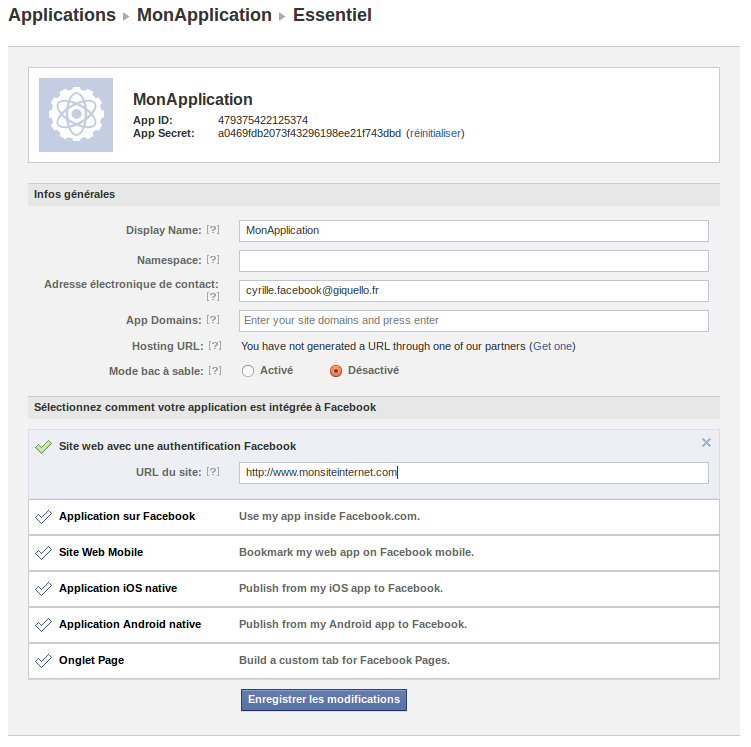Go to Applications in the breadcrumb
The image size is (751, 747).
[x=62, y=15]
